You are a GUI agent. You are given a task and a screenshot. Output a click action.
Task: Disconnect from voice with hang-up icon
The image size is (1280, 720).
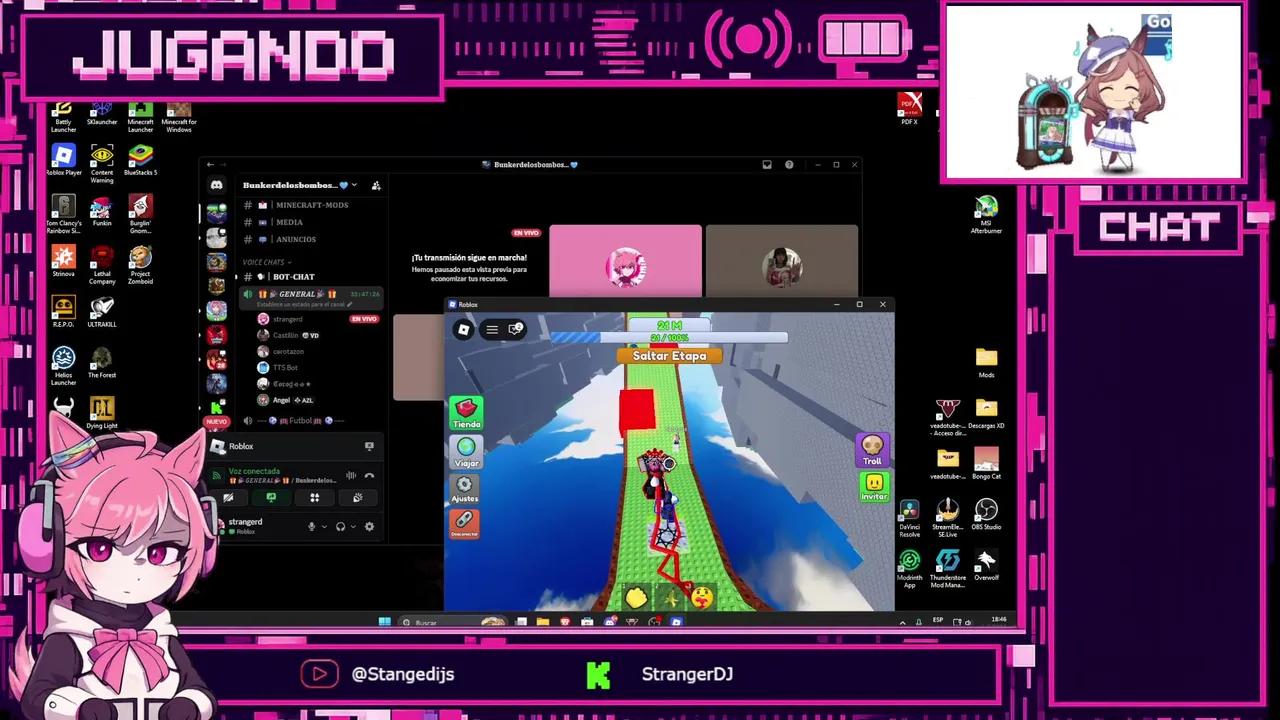tap(370, 476)
